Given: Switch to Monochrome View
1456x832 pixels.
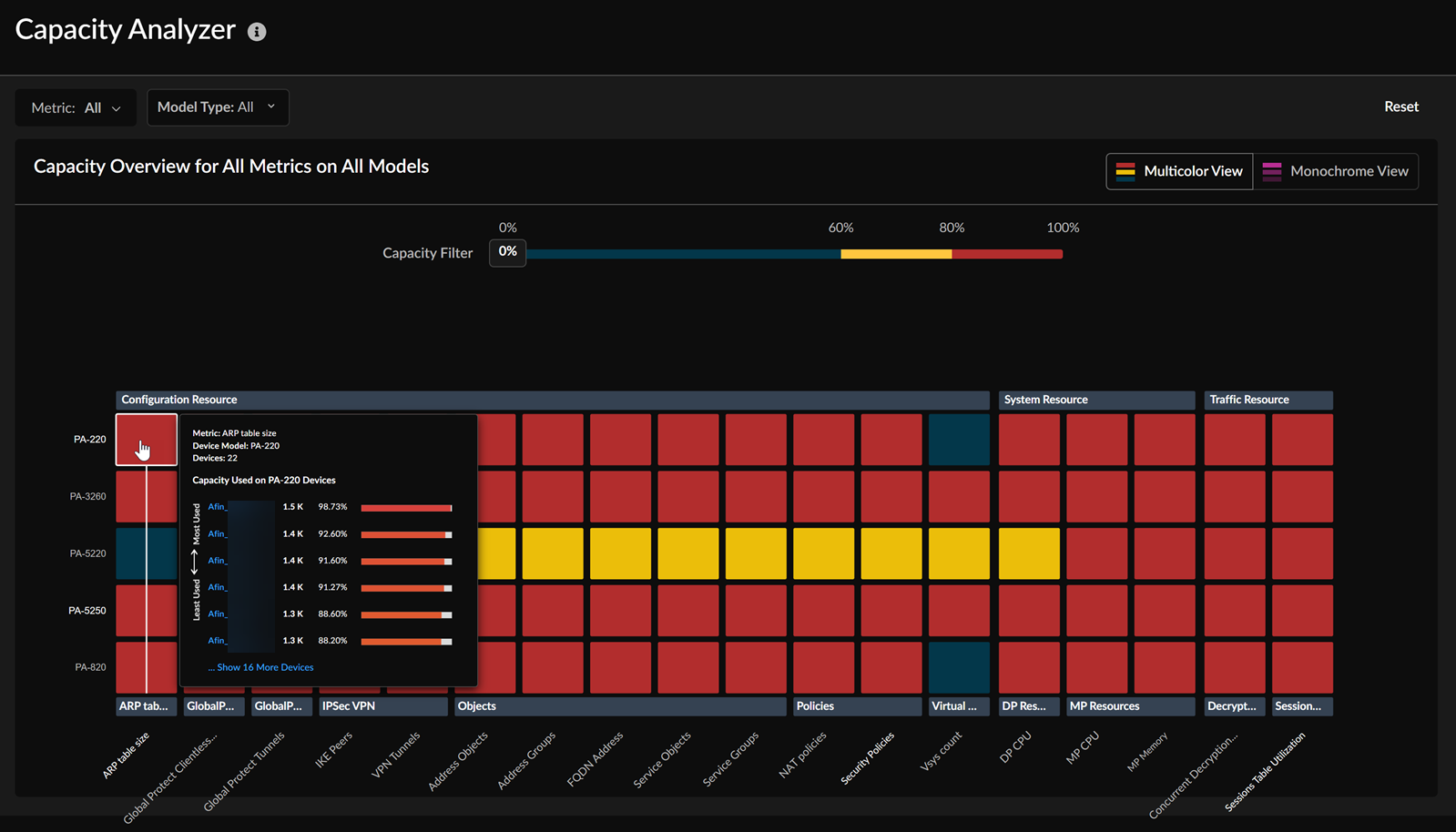Looking at the screenshot, I should [1336, 171].
